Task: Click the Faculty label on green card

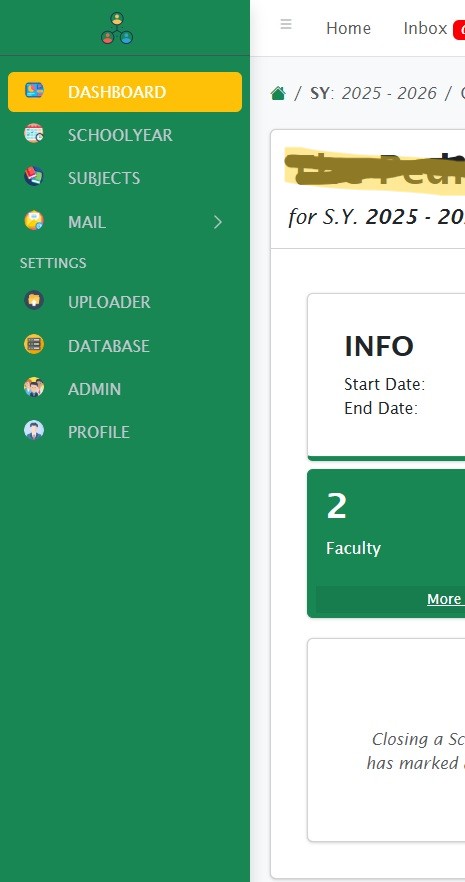Action: point(353,548)
